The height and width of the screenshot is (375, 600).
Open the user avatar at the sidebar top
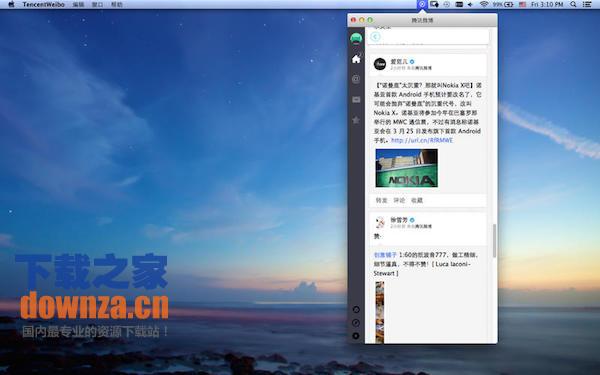[x=356, y=39]
